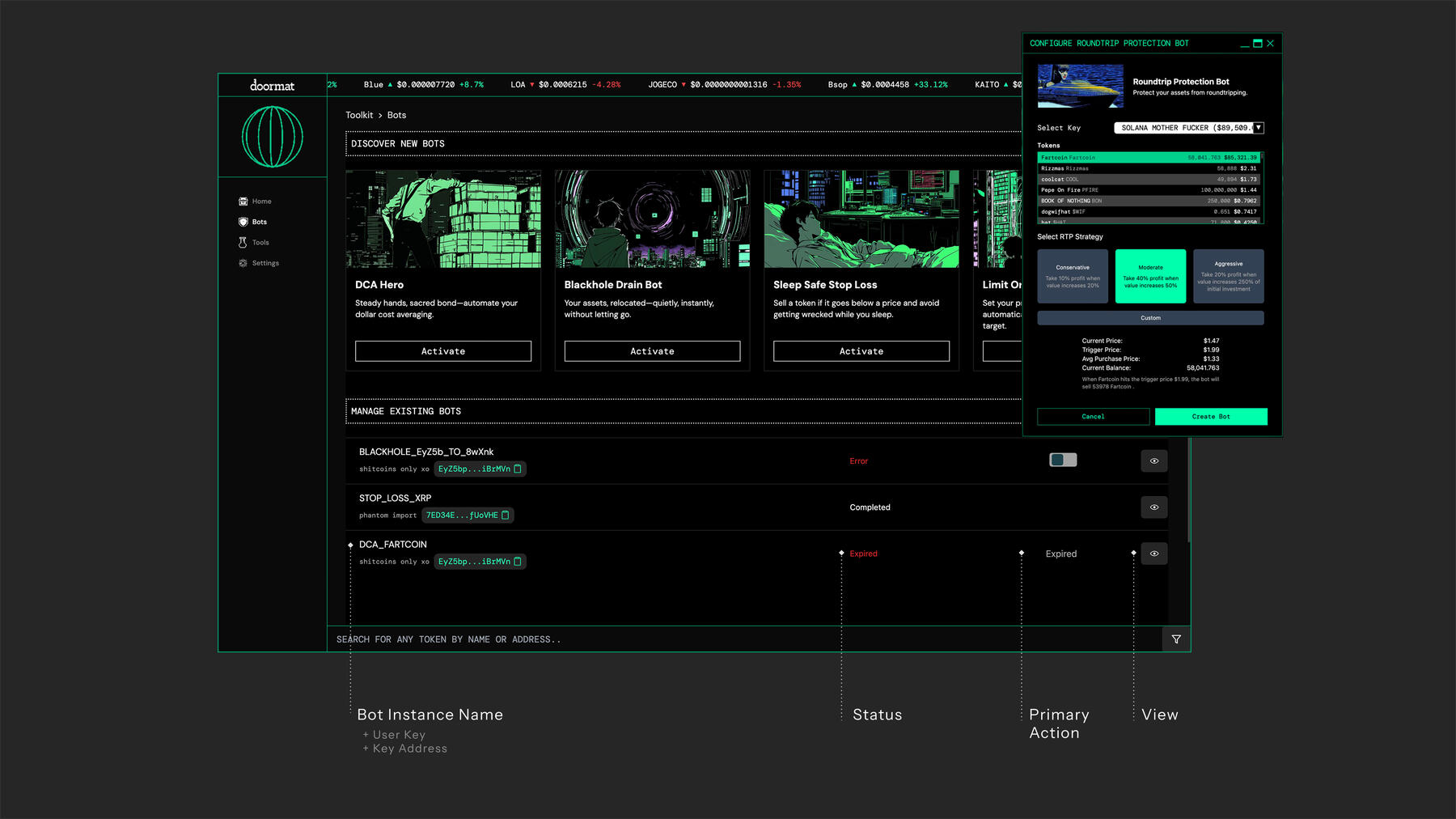Image resolution: width=1456 pixels, height=819 pixels.
Task: Go to Toolkit in the breadcrumb
Action: (x=359, y=116)
